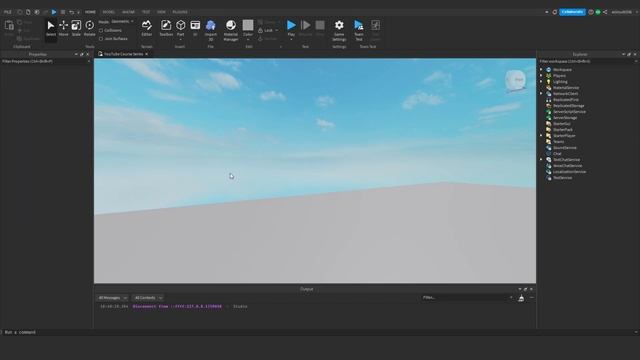Click the view selector cube in viewport
The width and height of the screenshot is (640, 360).
tap(516, 80)
